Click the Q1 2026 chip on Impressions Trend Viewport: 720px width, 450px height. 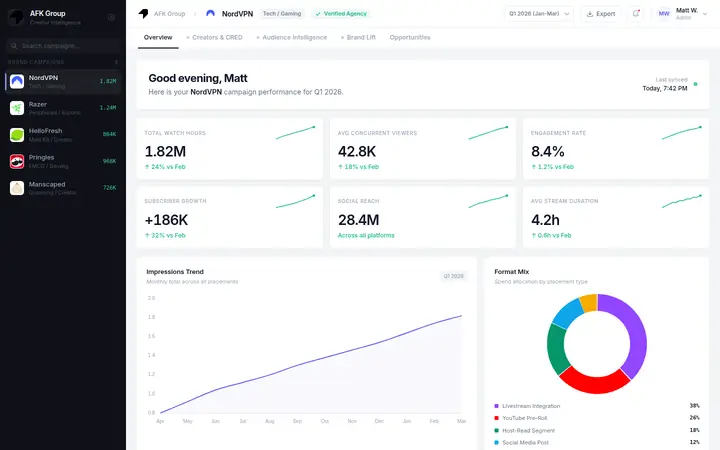(453, 276)
